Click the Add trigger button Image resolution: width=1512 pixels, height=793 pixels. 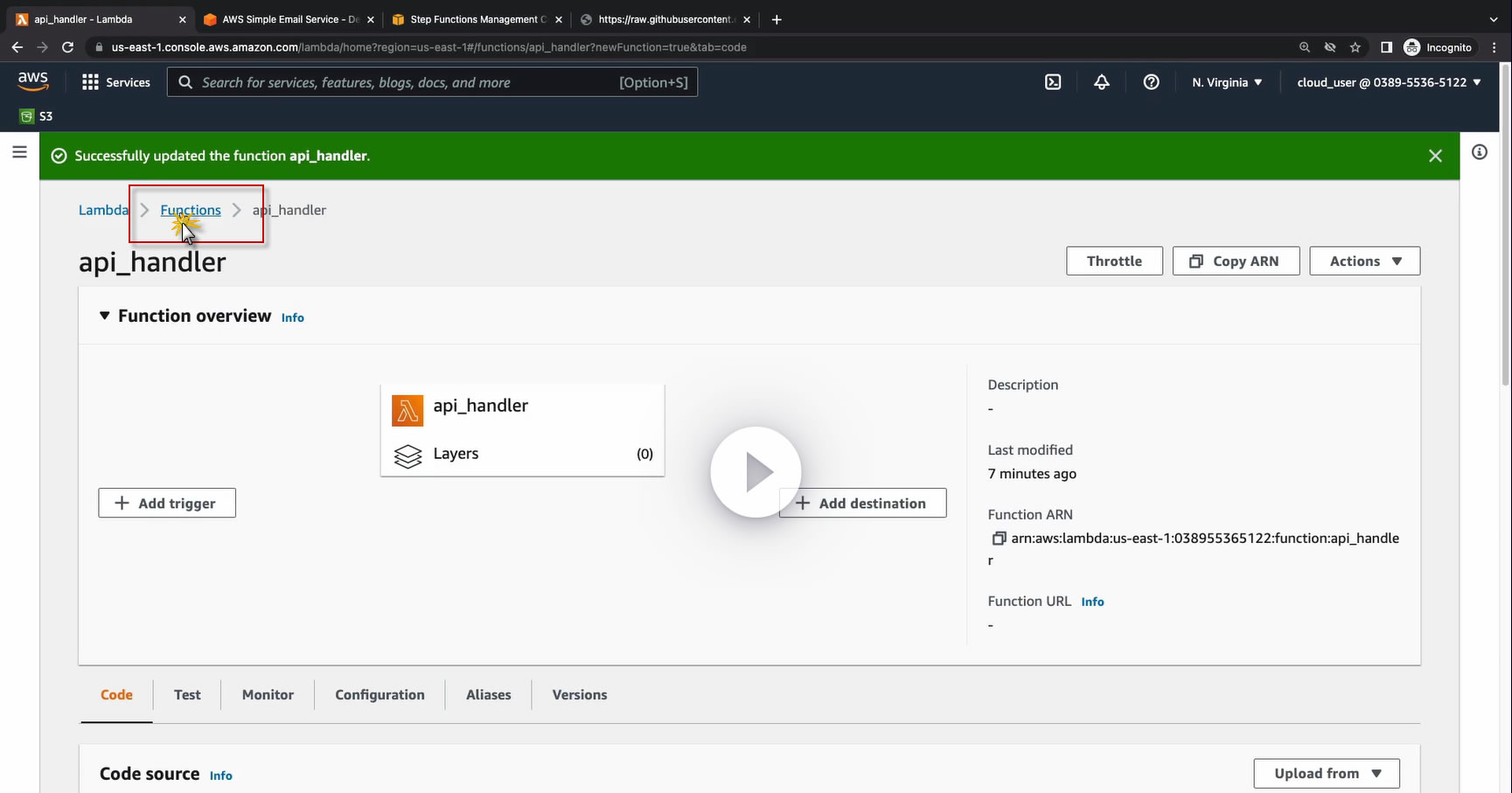tap(167, 503)
